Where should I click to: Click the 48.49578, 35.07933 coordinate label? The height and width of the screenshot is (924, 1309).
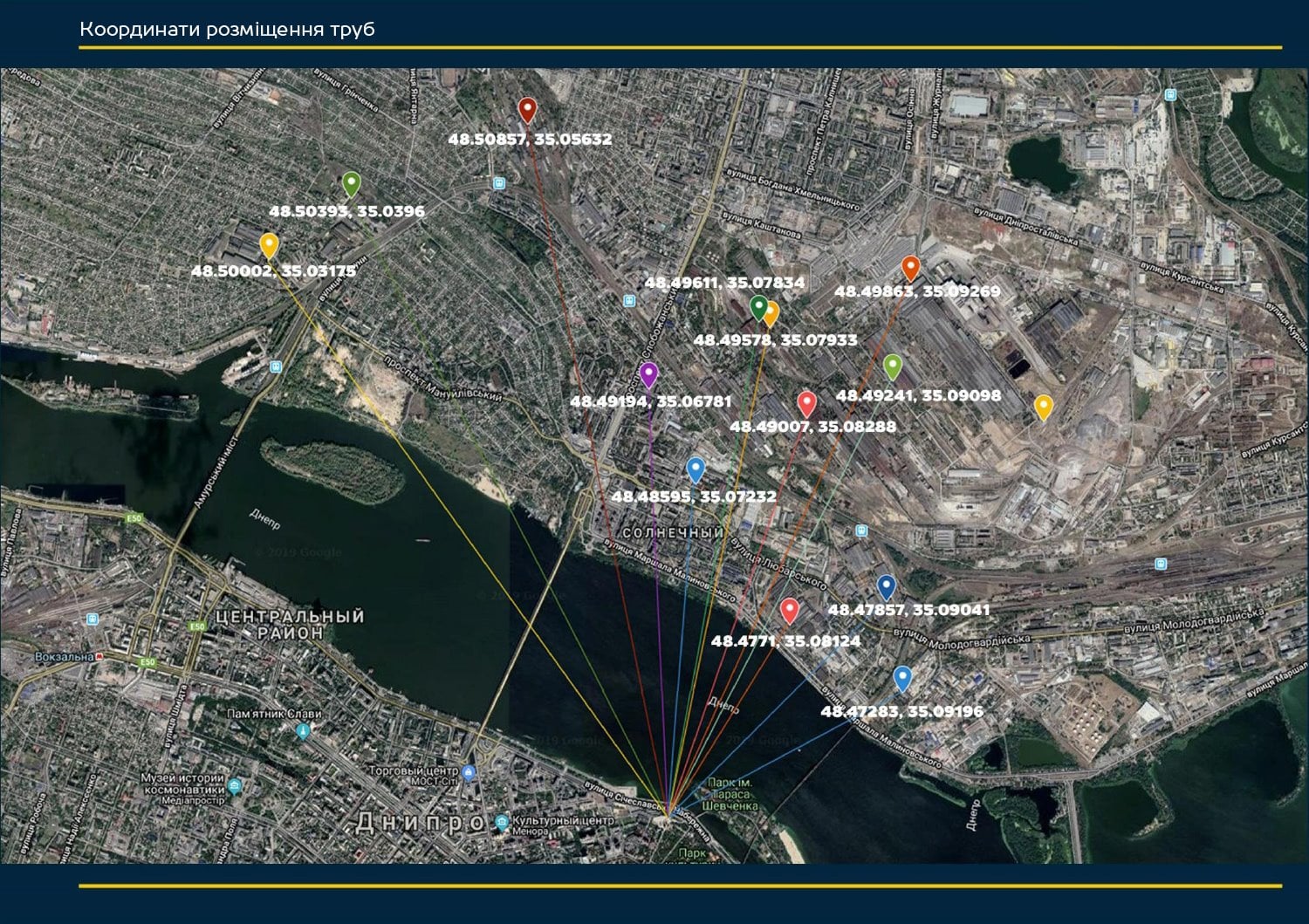click(775, 340)
